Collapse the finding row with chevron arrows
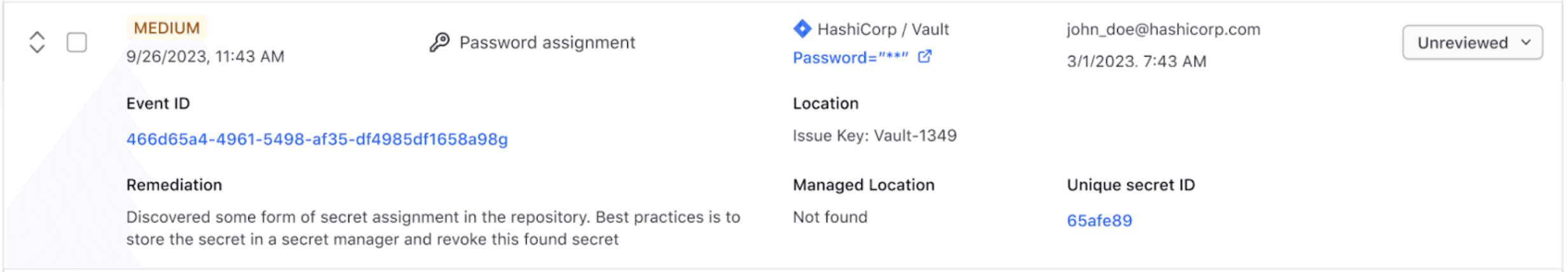This screenshot has width=1568, height=272. pyautogui.click(x=37, y=43)
